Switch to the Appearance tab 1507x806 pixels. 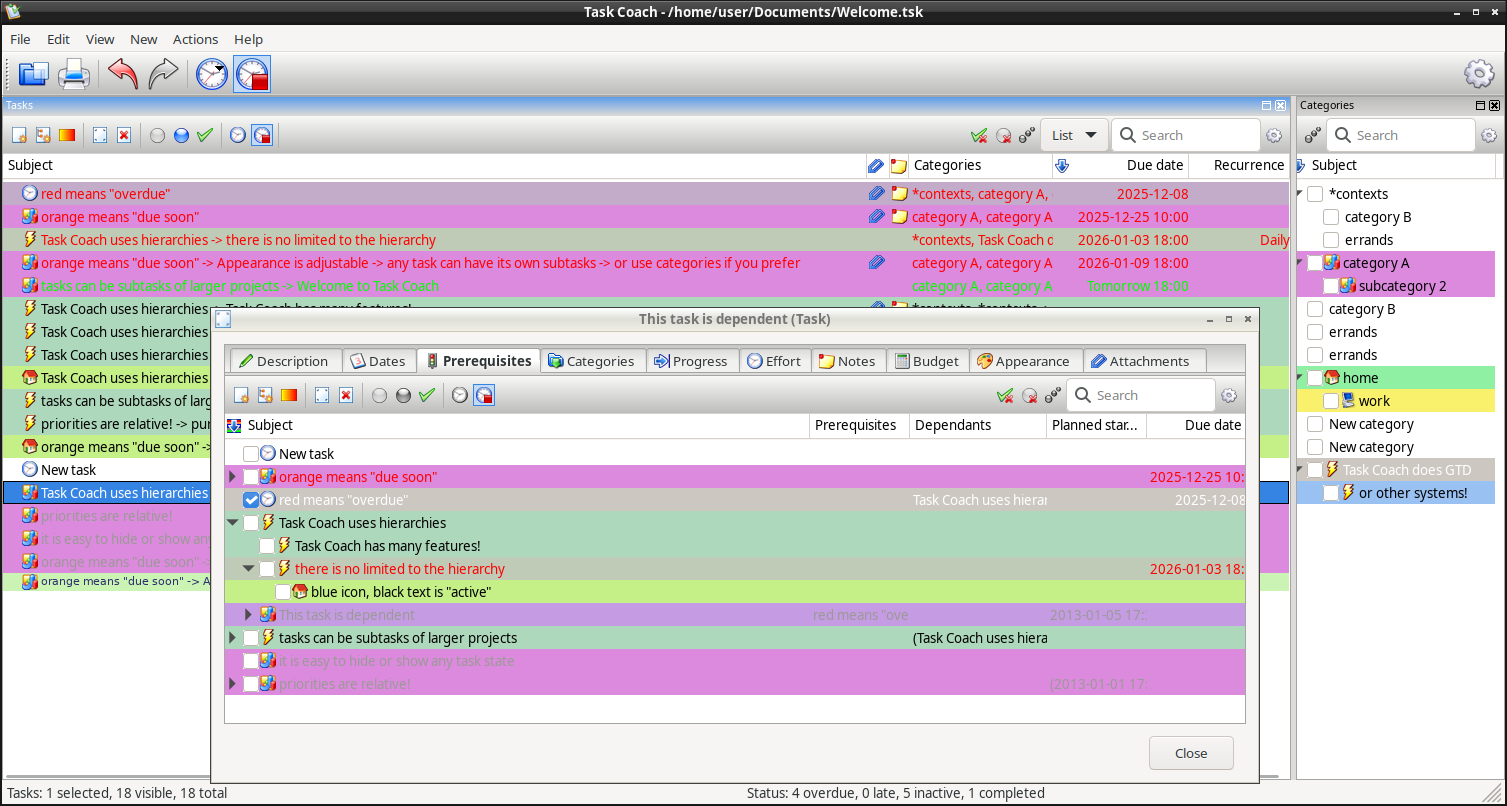tap(1024, 361)
